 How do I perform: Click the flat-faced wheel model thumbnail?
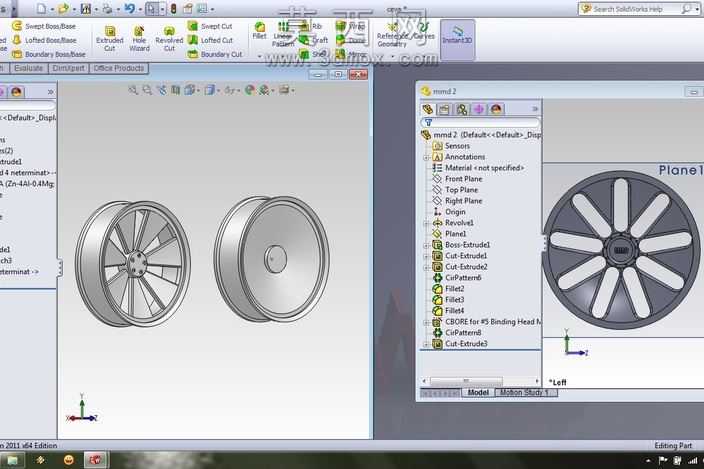(272, 259)
